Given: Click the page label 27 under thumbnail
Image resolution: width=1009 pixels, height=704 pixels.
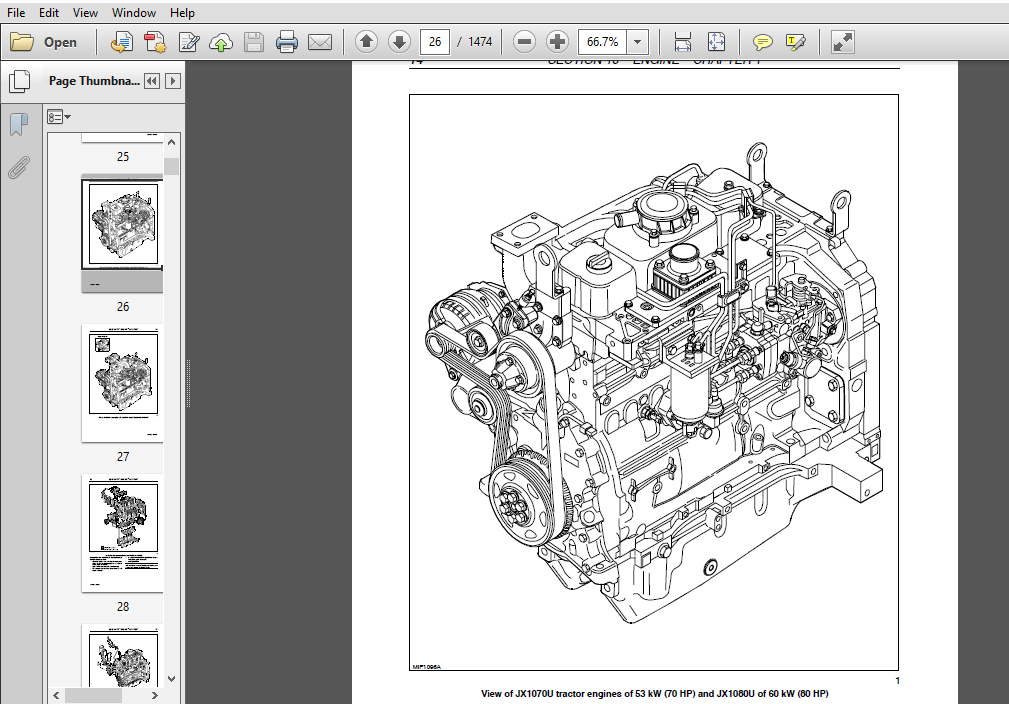Looking at the screenshot, I should coord(123,457).
